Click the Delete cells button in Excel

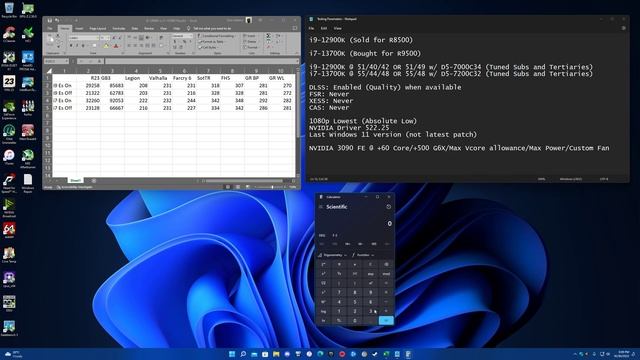click(x=250, y=42)
